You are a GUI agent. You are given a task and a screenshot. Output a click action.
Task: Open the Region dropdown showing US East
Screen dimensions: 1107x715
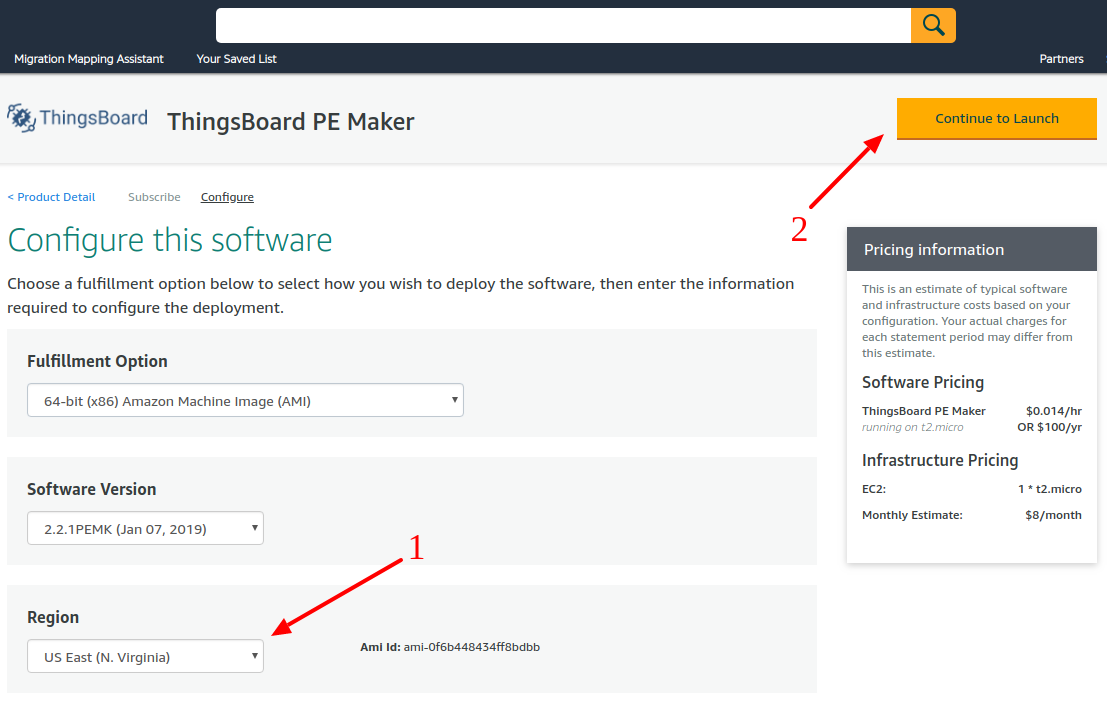(145, 657)
